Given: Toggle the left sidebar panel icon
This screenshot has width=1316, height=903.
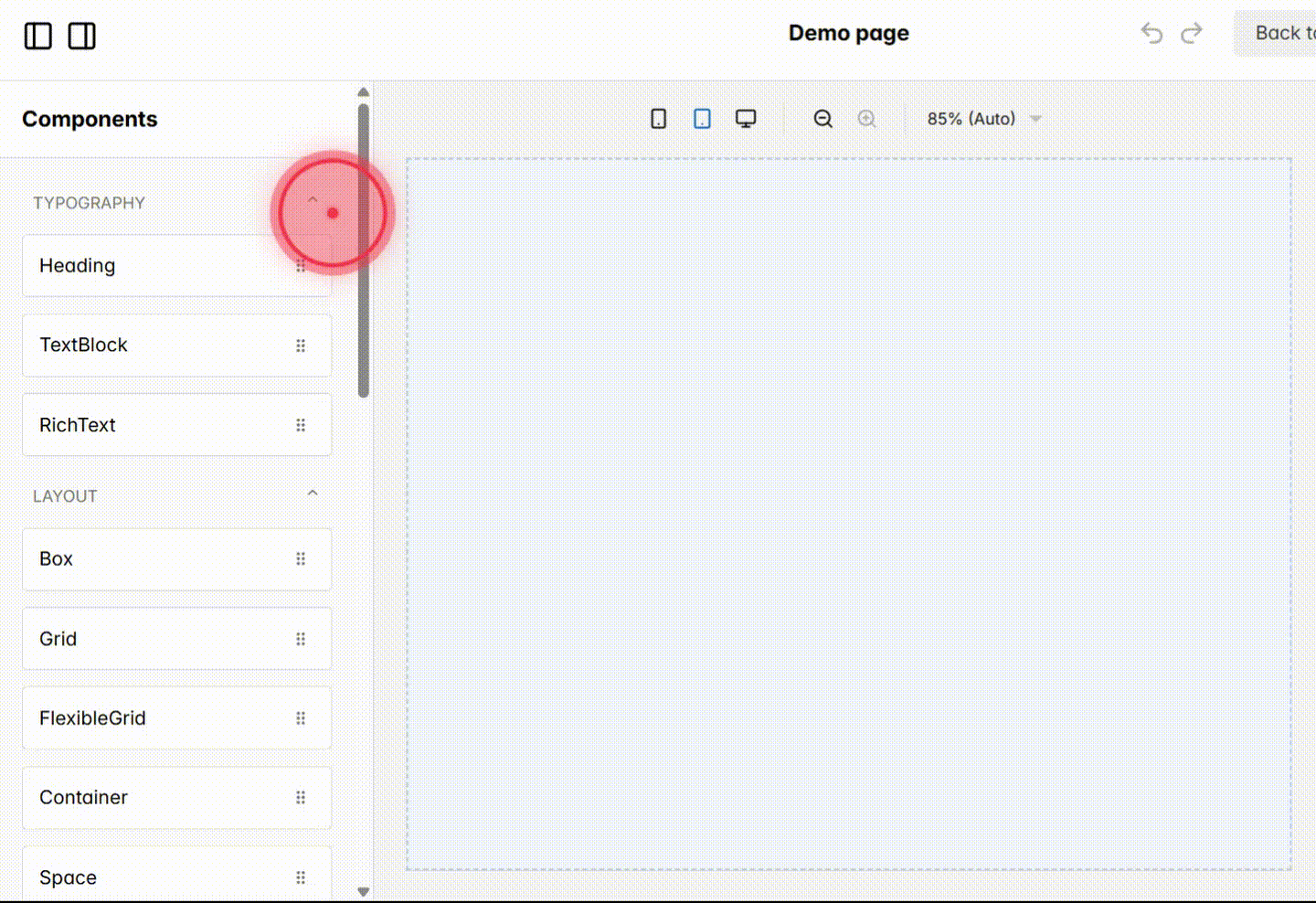Looking at the screenshot, I should 38,36.
